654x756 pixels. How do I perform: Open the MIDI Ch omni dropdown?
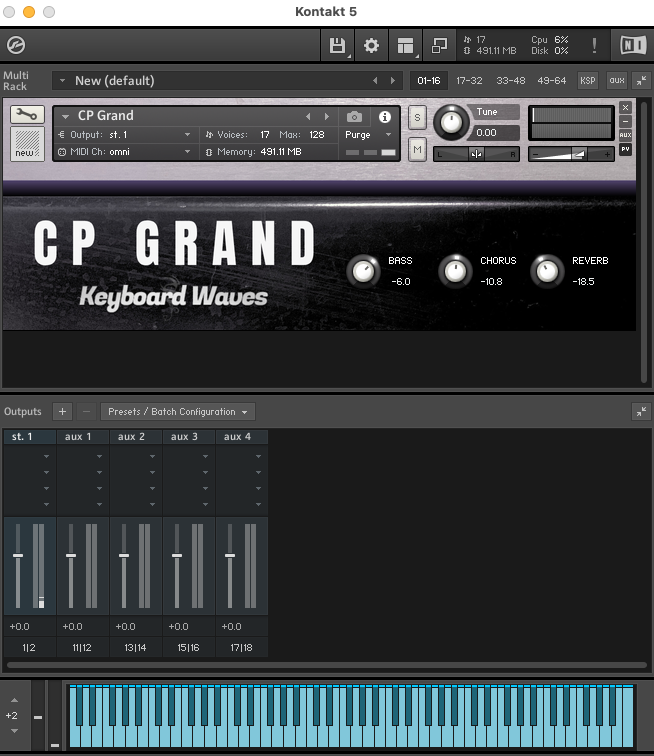pos(188,151)
